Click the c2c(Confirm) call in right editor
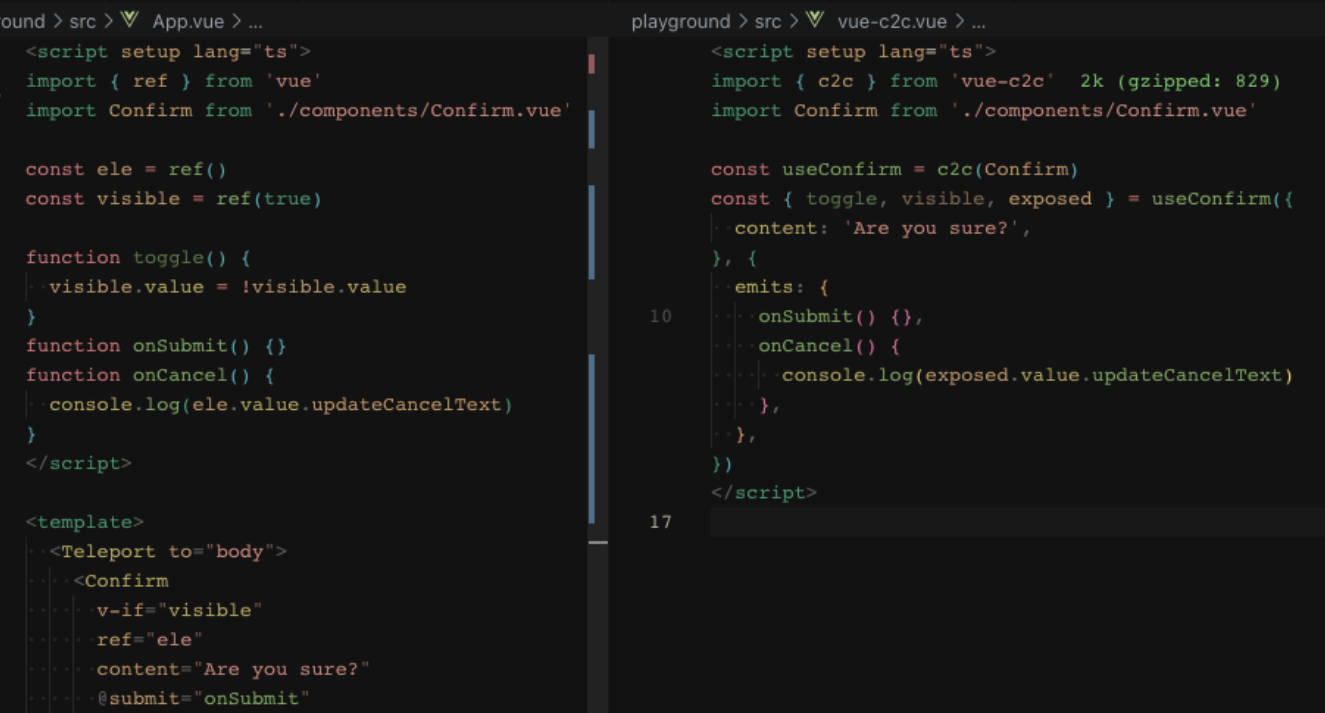Viewport: 1325px width, 713px height. [x=1007, y=170]
